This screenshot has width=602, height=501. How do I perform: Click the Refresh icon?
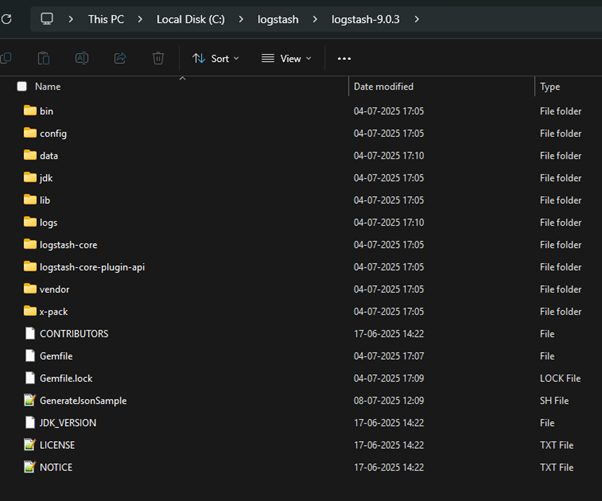(6, 19)
